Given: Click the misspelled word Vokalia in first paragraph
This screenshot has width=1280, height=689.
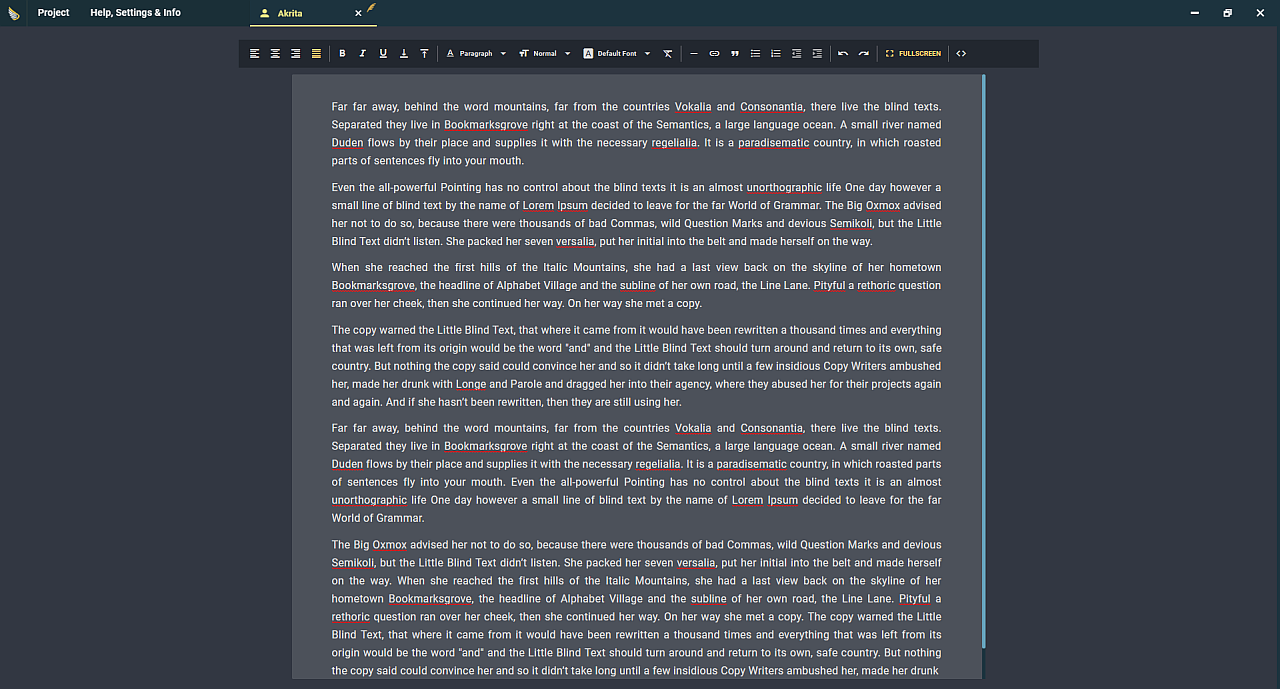Looking at the screenshot, I should (x=693, y=107).
